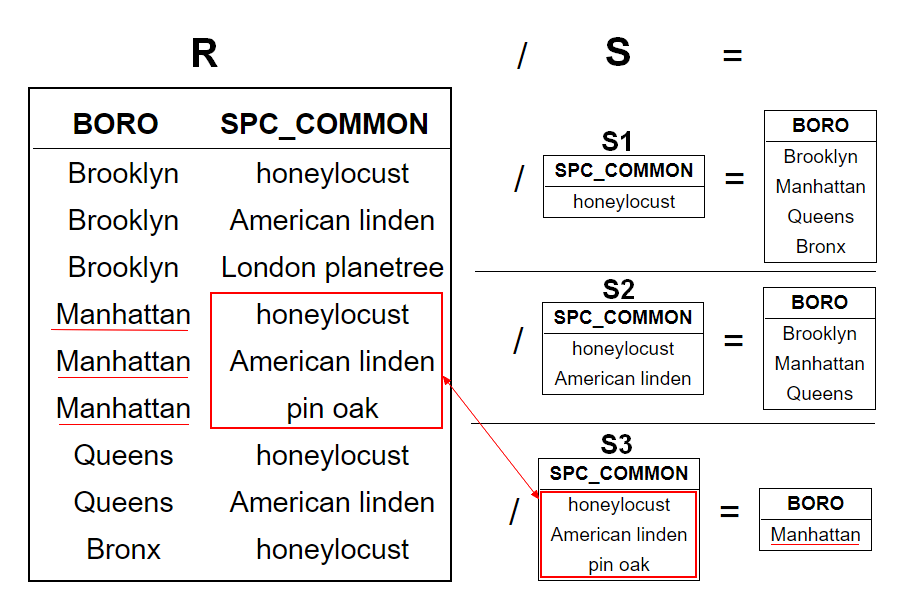This screenshot has height=605, width=906.
Task: Select underlined Manhattan in the S3 result
Action: [x=815, y=535]
